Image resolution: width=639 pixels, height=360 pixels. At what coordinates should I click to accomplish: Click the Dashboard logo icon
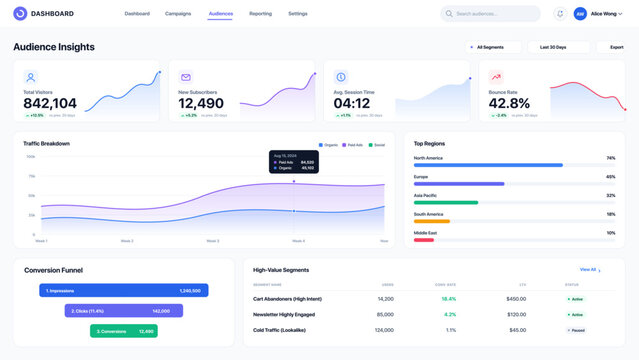point(20,13)
